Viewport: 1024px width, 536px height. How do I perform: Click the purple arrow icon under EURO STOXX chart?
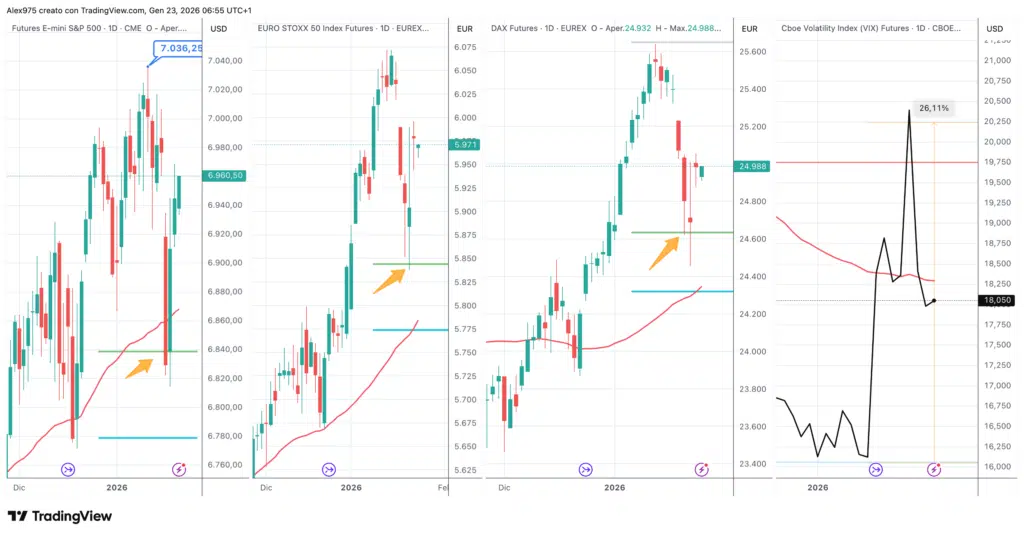[x=330, y=468]
